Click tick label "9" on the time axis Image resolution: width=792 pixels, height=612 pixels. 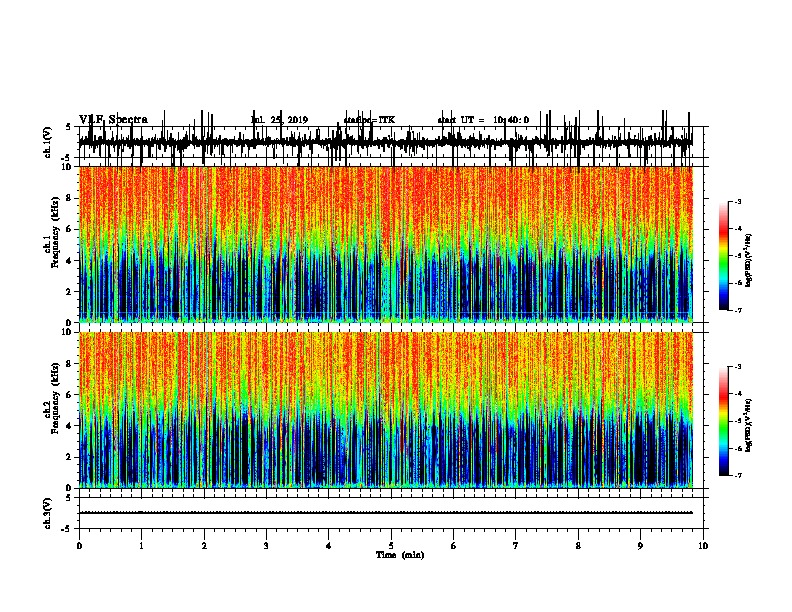pos(640,546)
